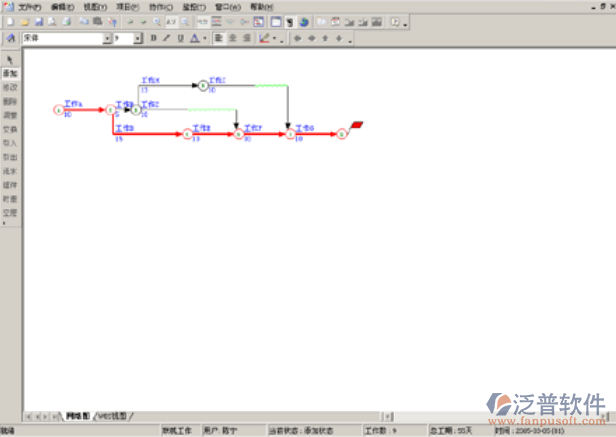This screenshot has width=616, height=437.
Task: Click the red end flag node
Action: tap(357, 125)
